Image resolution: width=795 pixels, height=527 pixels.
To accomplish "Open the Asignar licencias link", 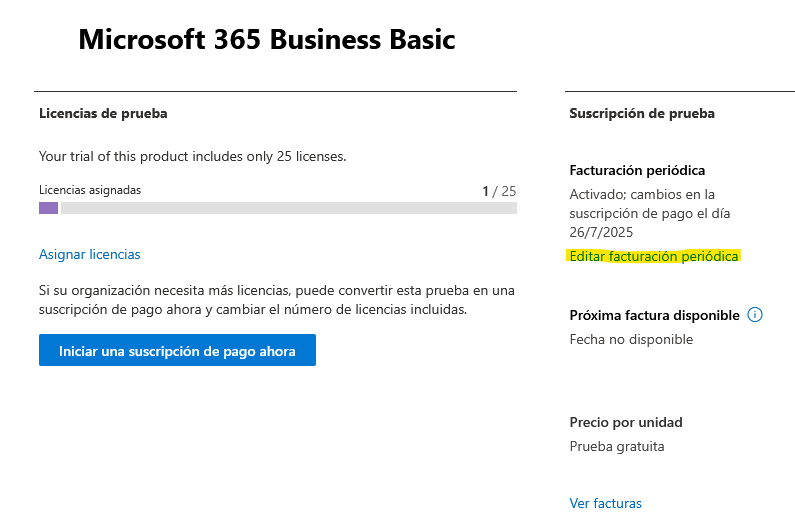I will pyautogui.click(x=90, y=254).
